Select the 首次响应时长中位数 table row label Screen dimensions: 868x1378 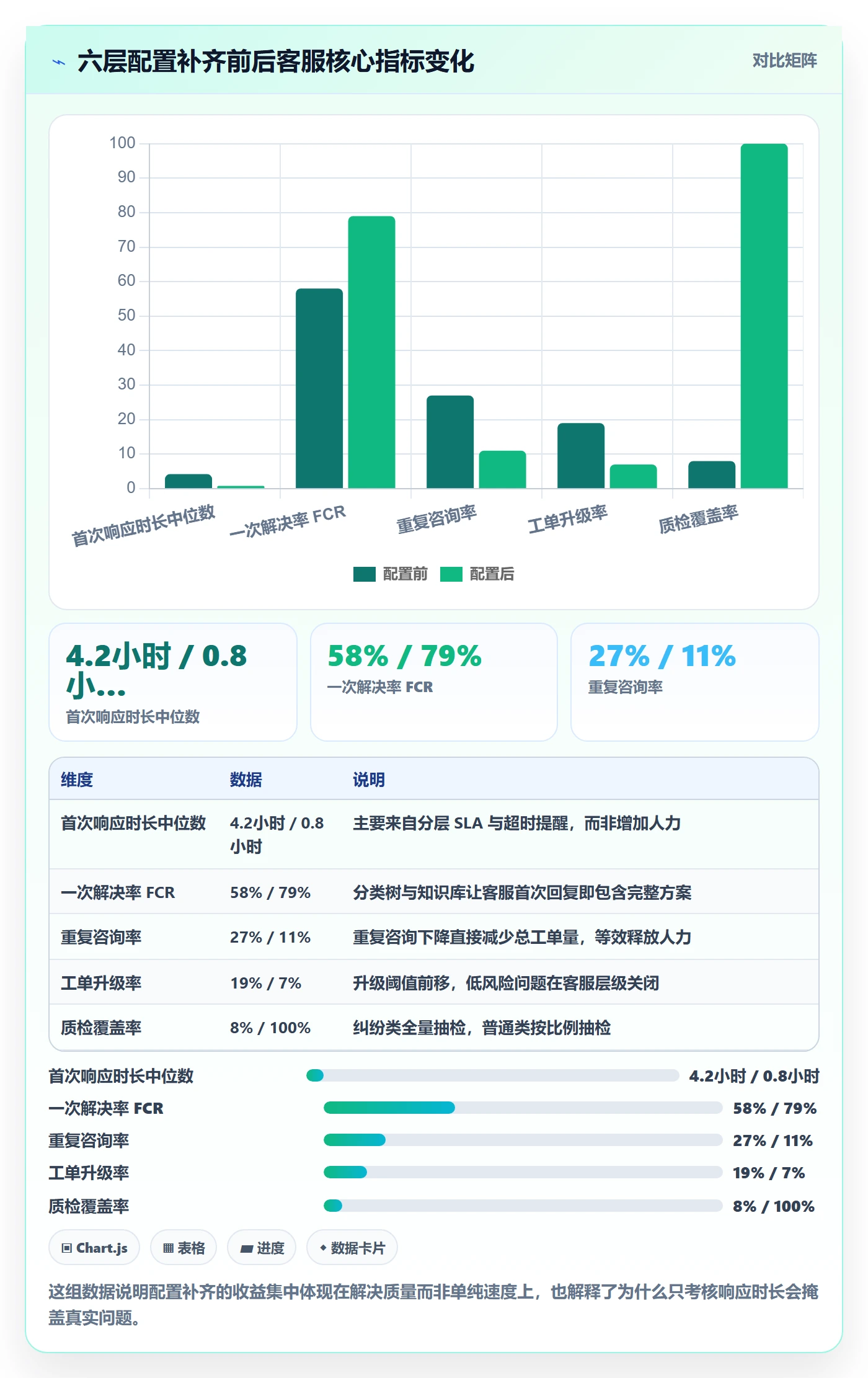pos(133,824)
